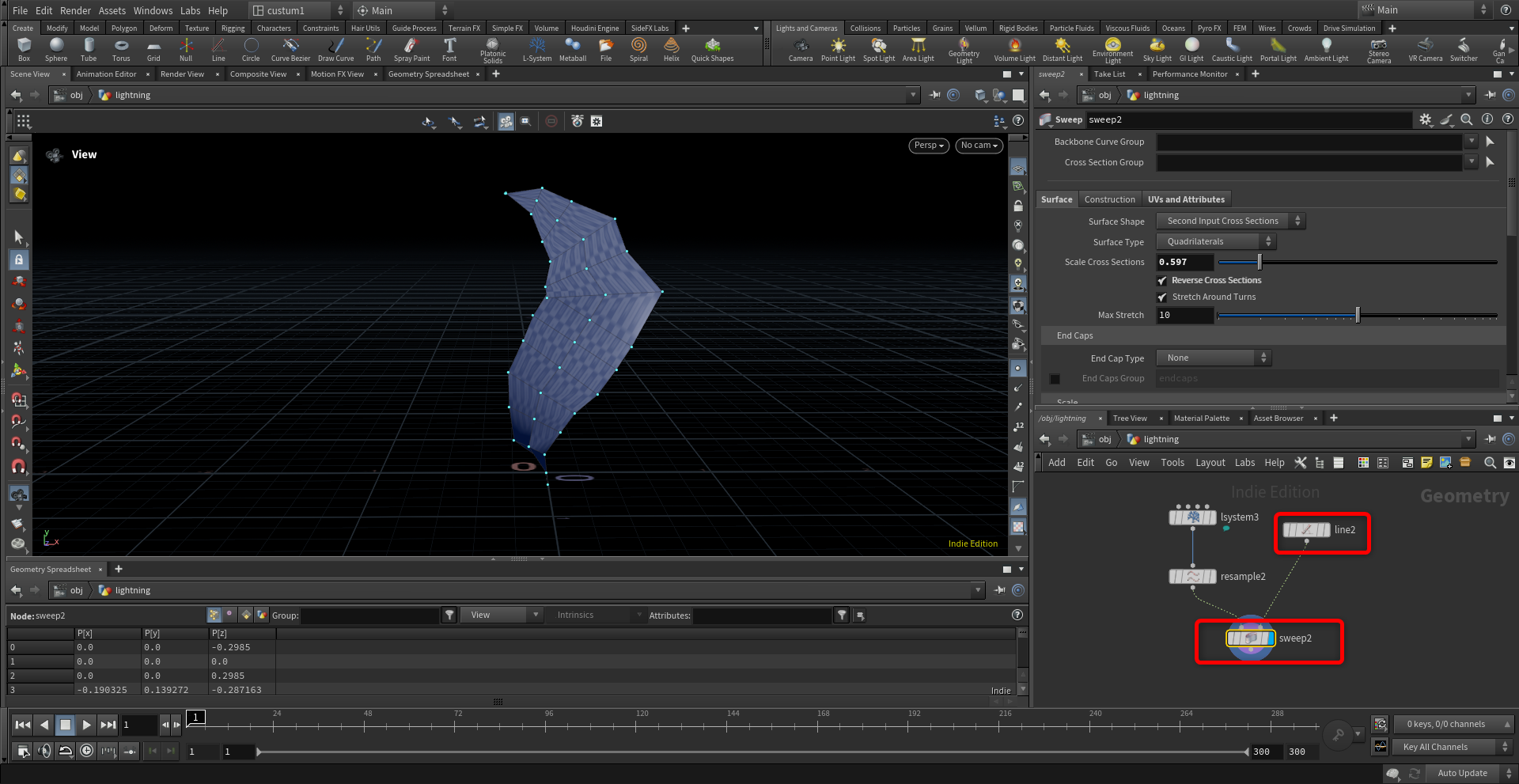The width and height of the screenshot is (1519, 784).
Task: Click the Auto Update button
Action: coord(1462,773)
